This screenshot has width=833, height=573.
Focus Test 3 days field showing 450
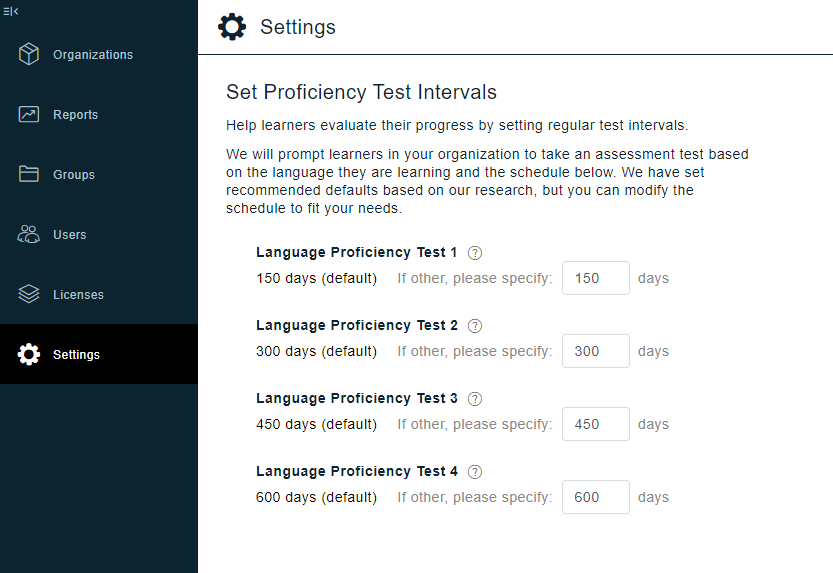596,424
